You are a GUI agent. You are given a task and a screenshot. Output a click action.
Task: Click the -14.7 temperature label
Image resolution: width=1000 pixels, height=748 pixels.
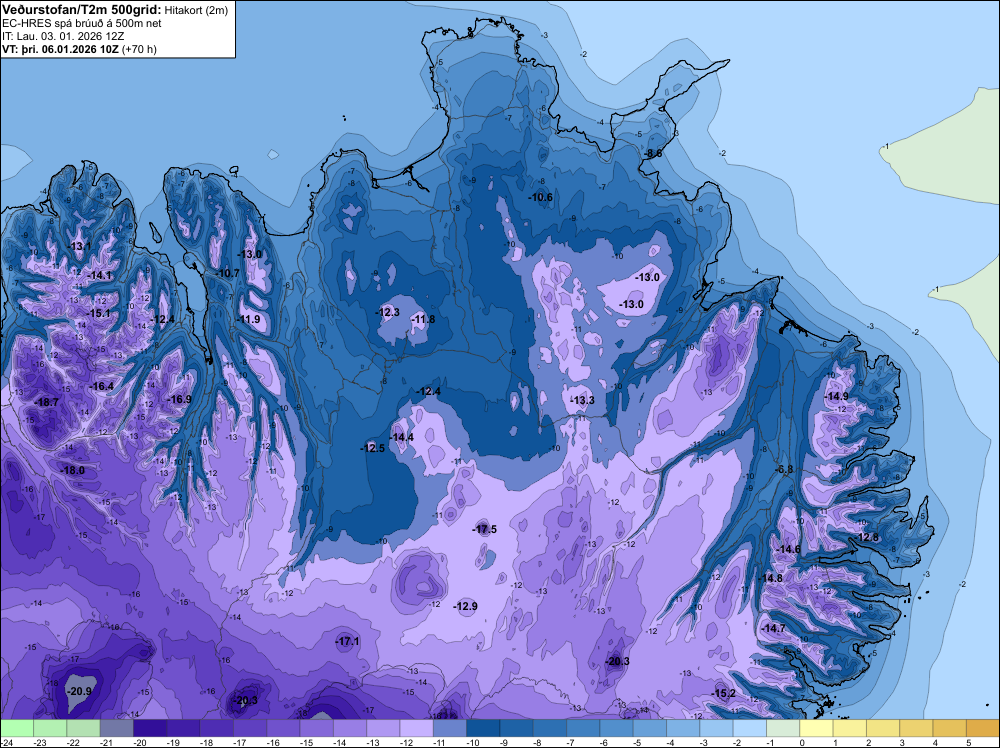pos(774,628)
